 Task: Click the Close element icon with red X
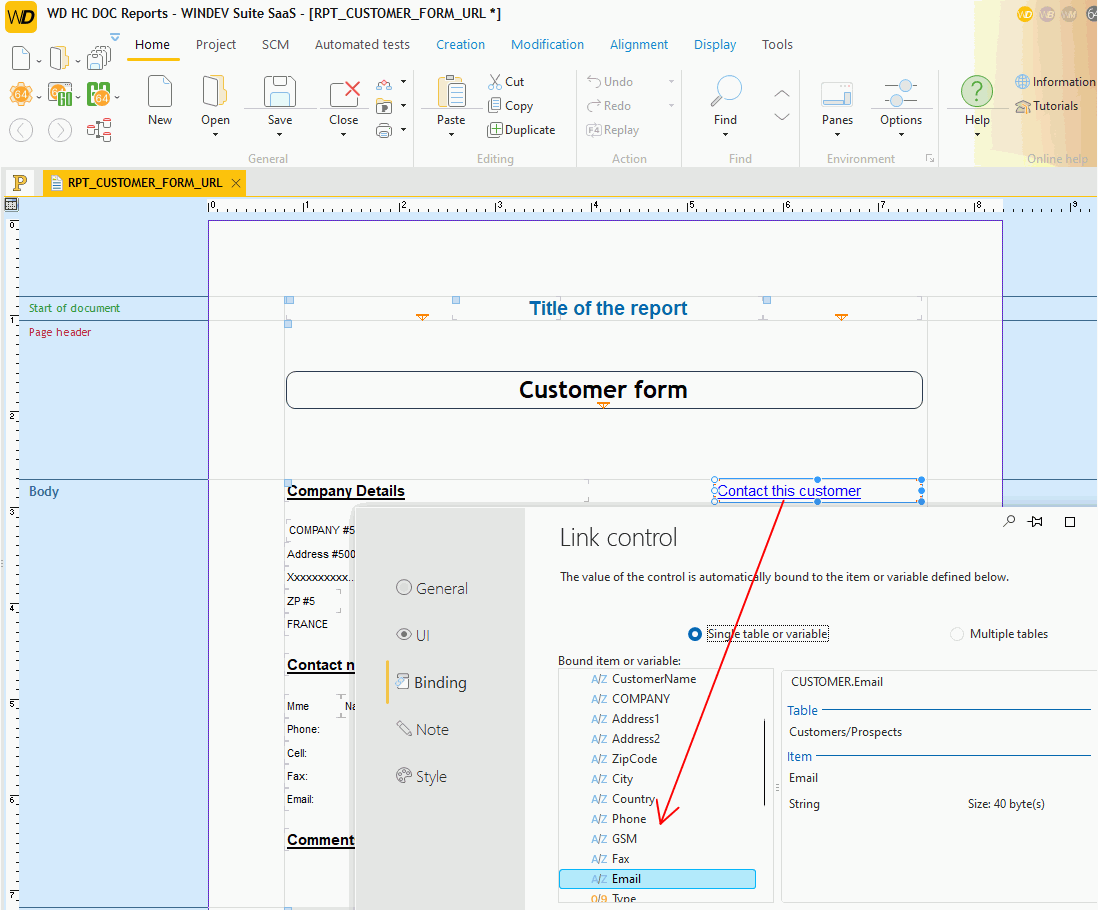344,93
